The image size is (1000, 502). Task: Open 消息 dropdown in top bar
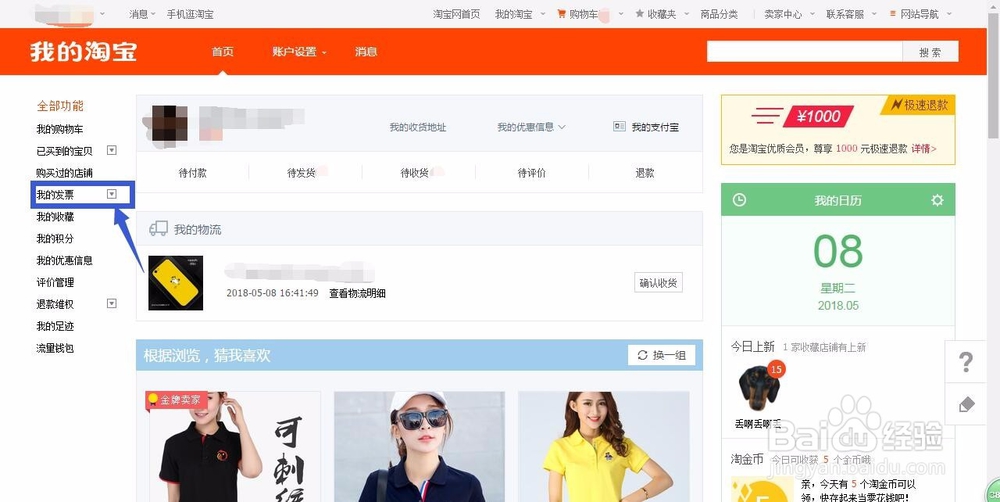click(142, 14)
